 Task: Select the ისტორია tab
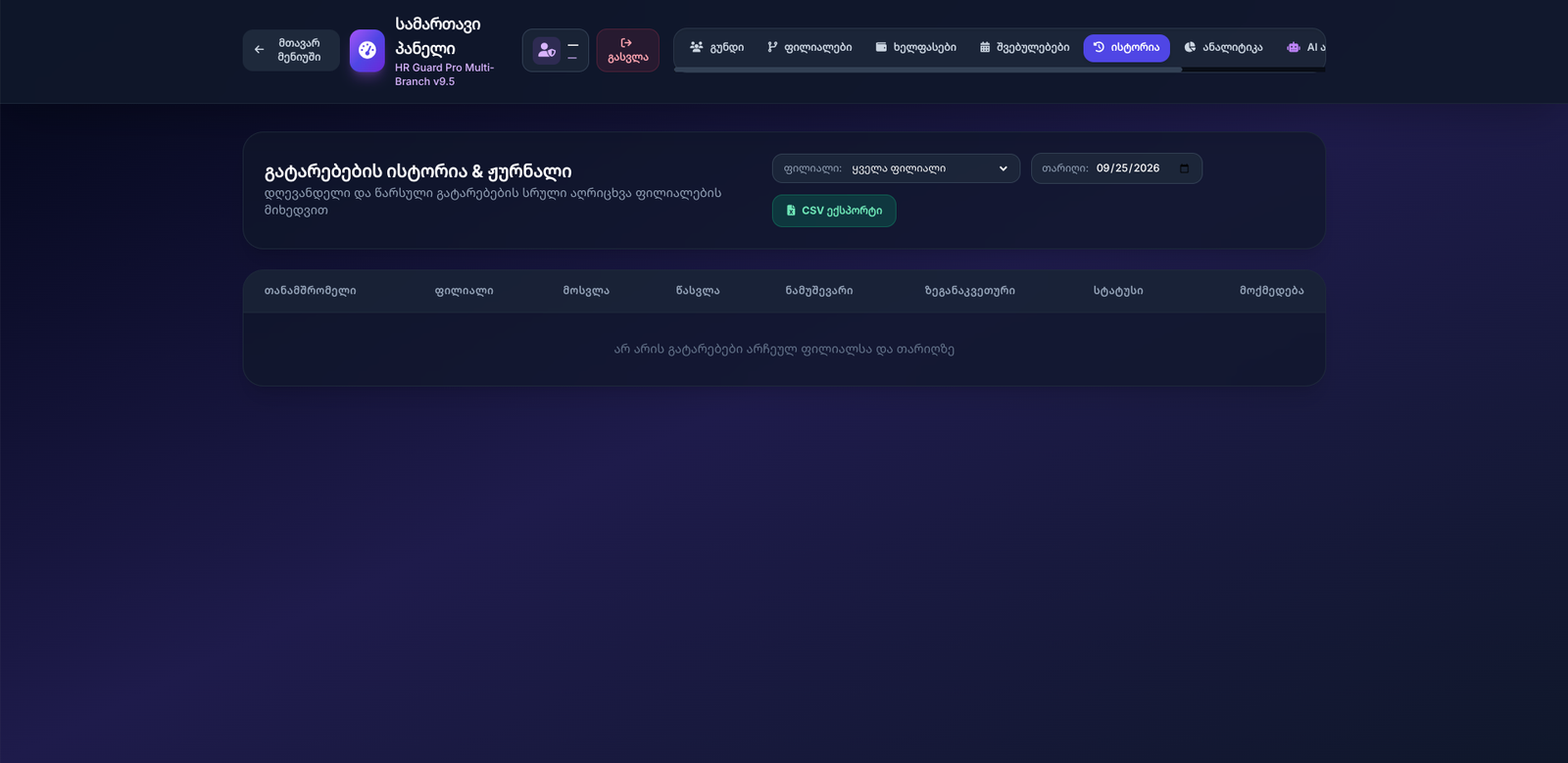pos(1126,48)
